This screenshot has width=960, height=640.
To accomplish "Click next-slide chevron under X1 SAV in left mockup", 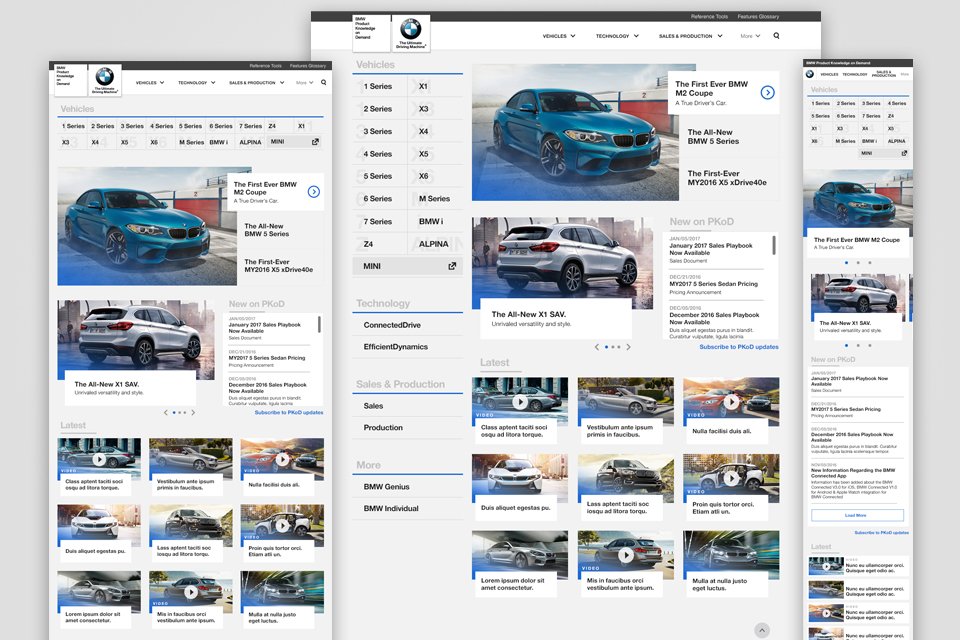I will [x=193, y=412].
